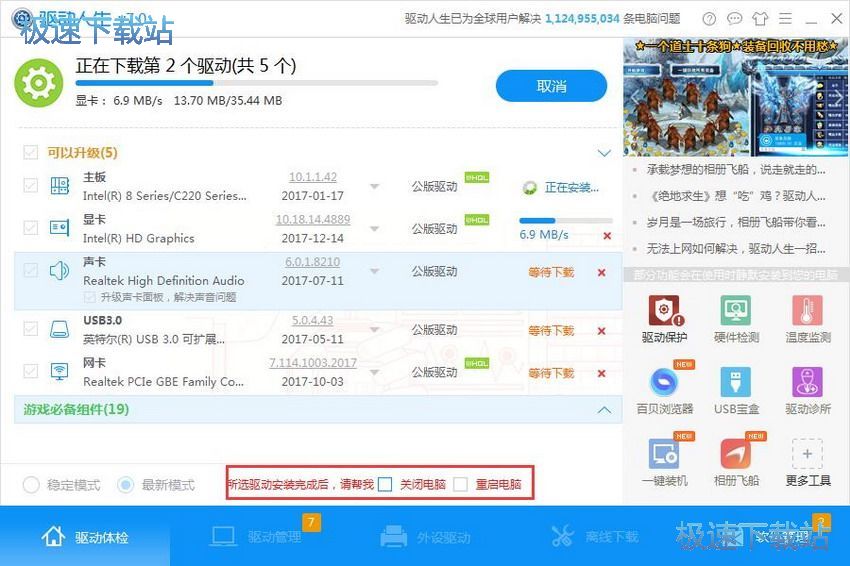Open news item 《绝地求生》想"吃"鸡
This screenshot has height=566, width=850.
coord(736,196)
